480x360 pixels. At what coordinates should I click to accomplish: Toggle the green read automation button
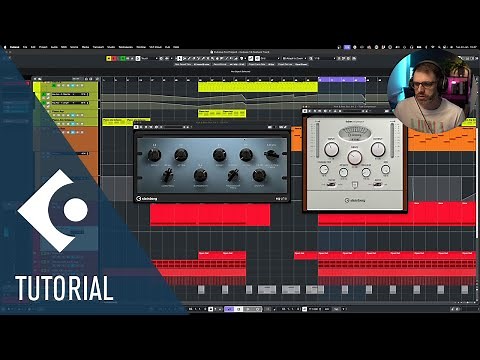123,58
